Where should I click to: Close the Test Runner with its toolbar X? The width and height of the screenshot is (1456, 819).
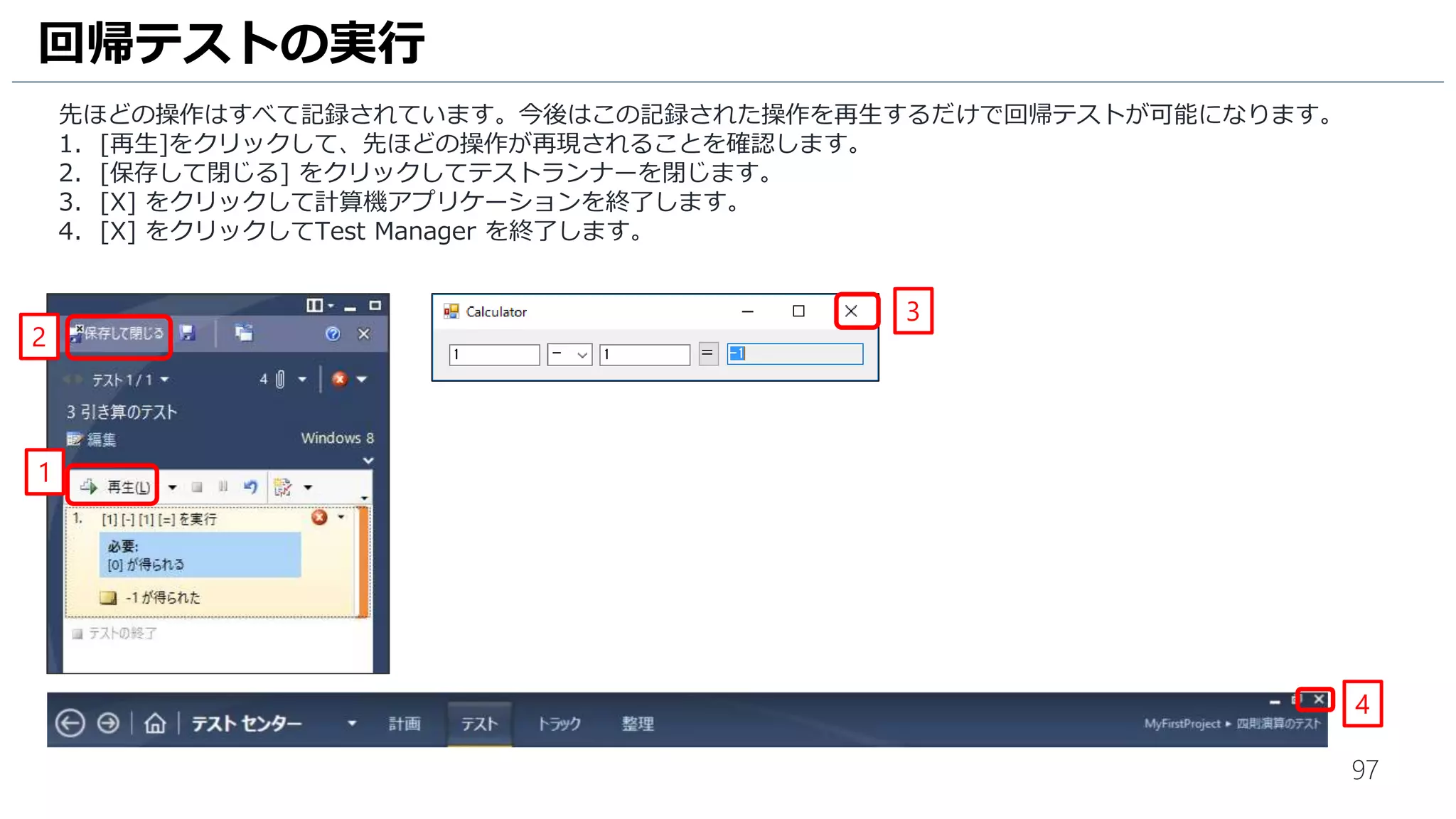tap(364, 334)
